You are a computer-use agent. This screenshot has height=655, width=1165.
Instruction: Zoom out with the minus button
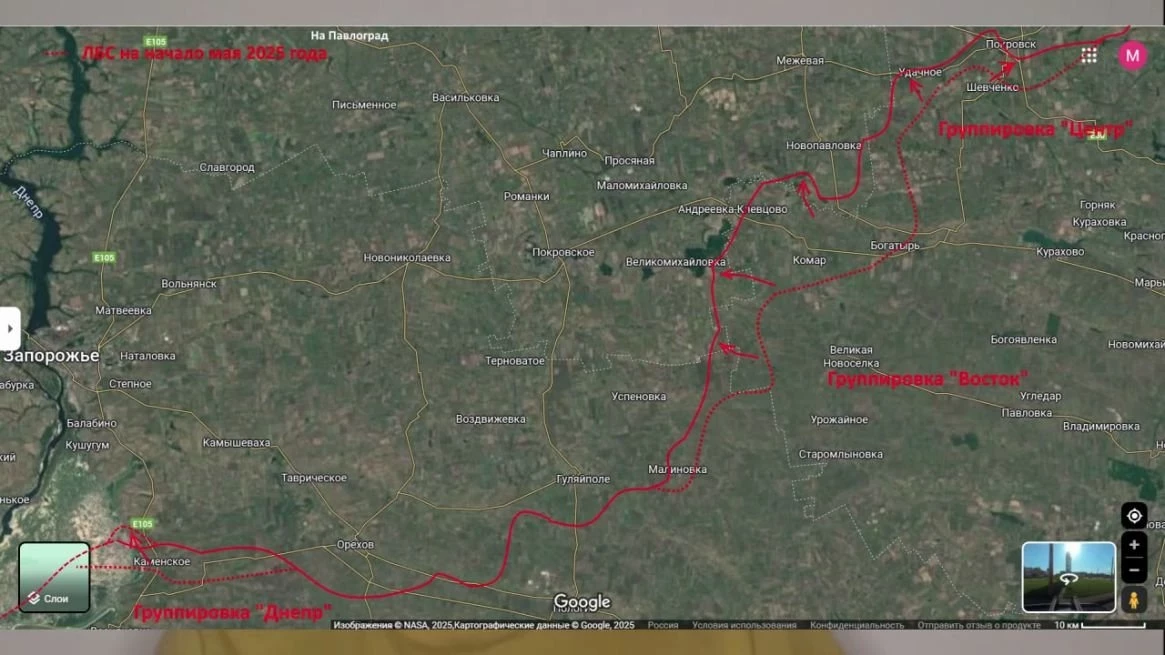pos(1134,571)
